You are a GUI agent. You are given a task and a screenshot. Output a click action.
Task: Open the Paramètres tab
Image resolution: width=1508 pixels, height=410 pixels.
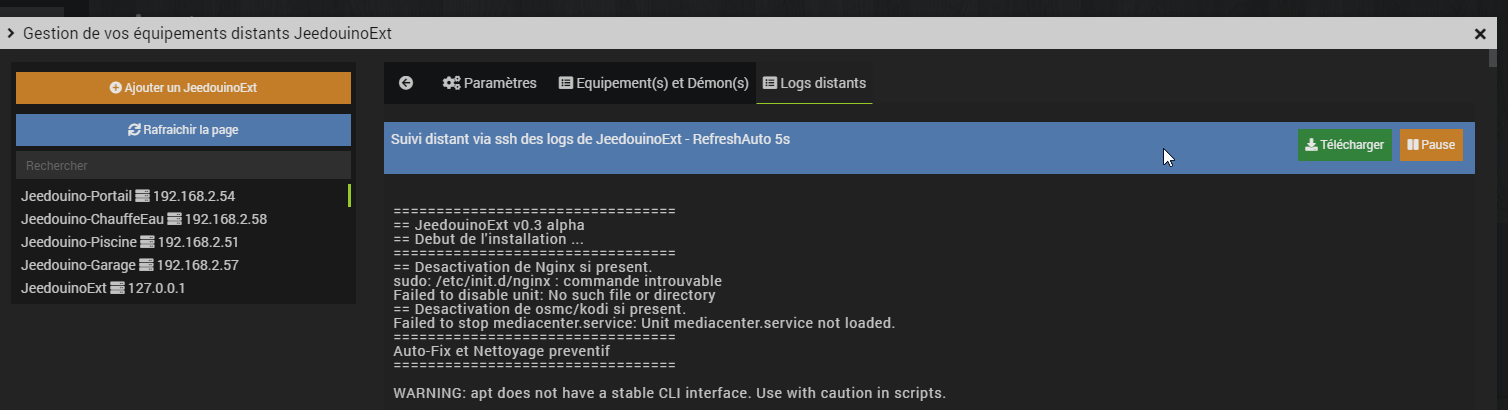tap(490, 83)
